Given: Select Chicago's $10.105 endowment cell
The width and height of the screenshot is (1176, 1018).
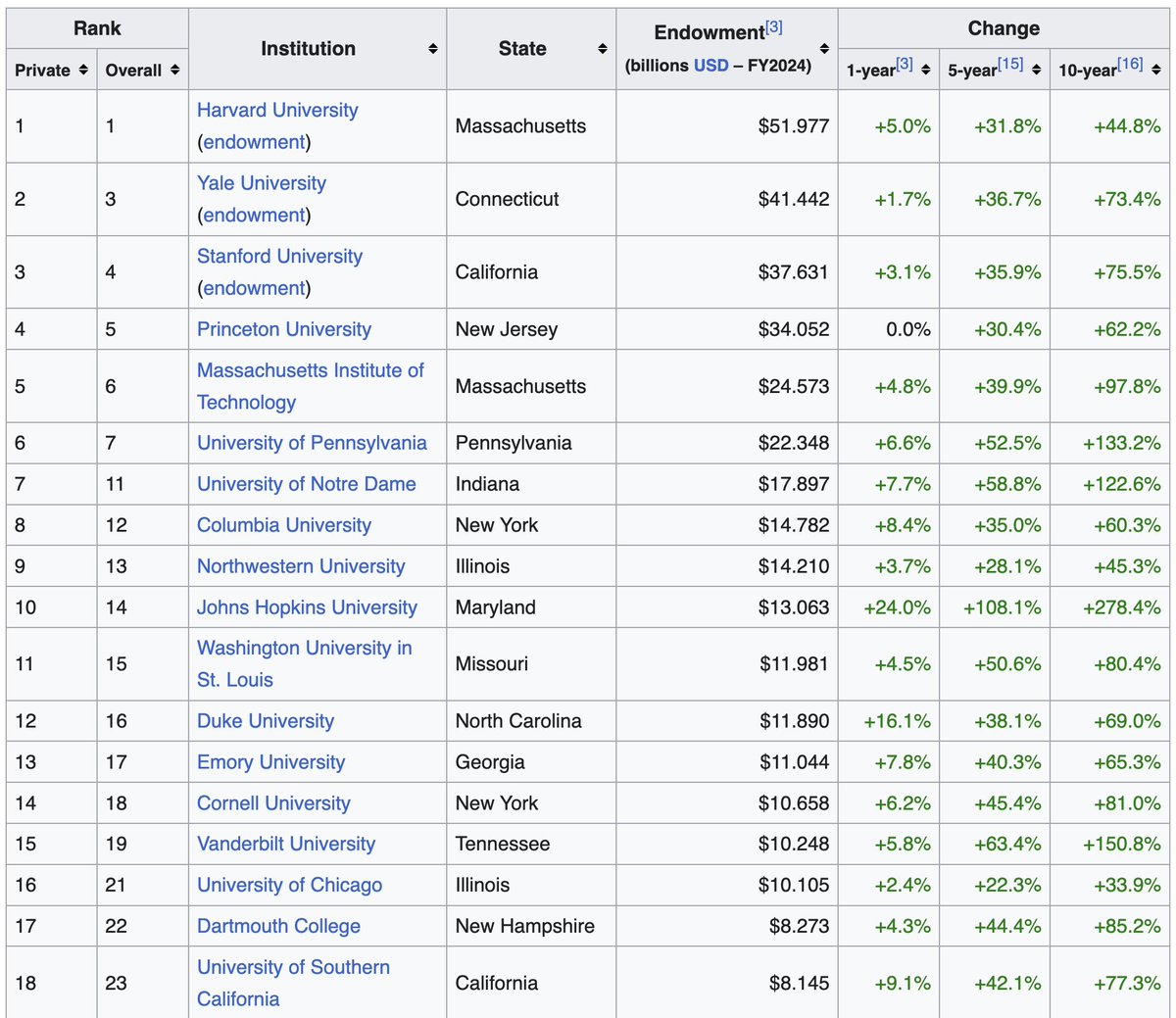Looking at the screenshot, I should pyautogui.click(x=727, y=885).
